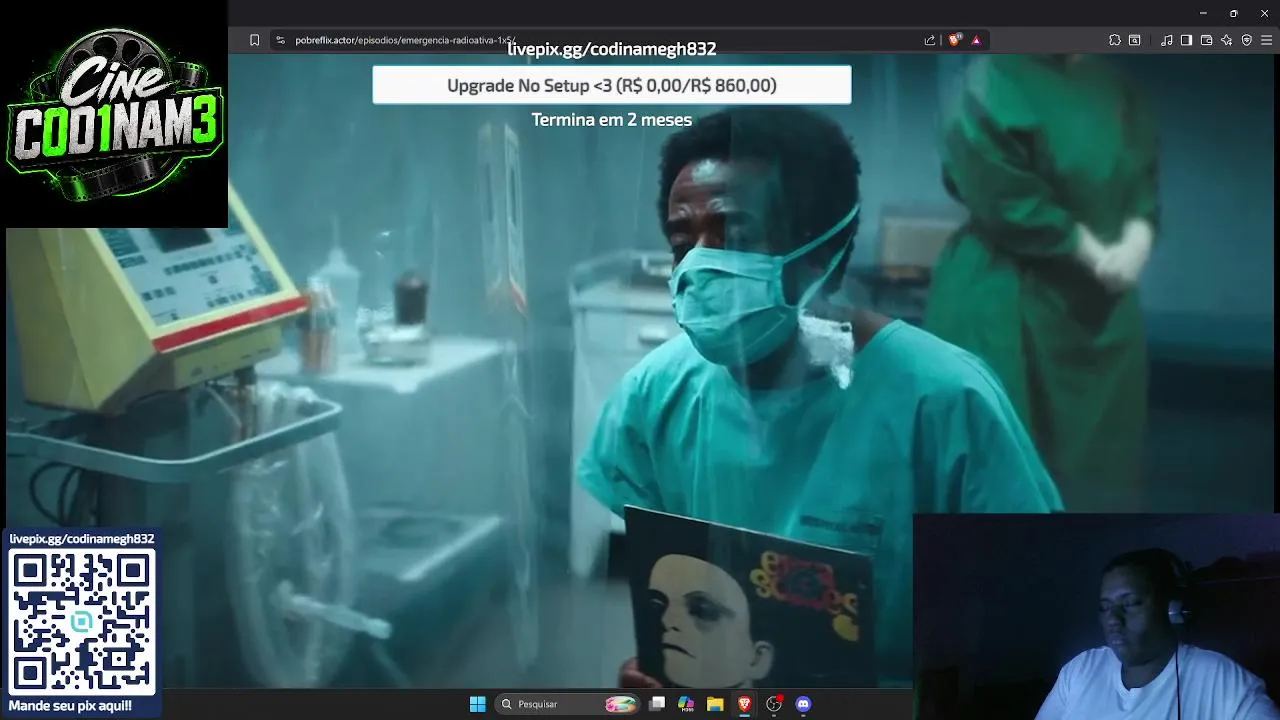The image size is (1280, 720).
Task: Open OBS Studio from the taskbar
Action: click(x=773, y=704)
